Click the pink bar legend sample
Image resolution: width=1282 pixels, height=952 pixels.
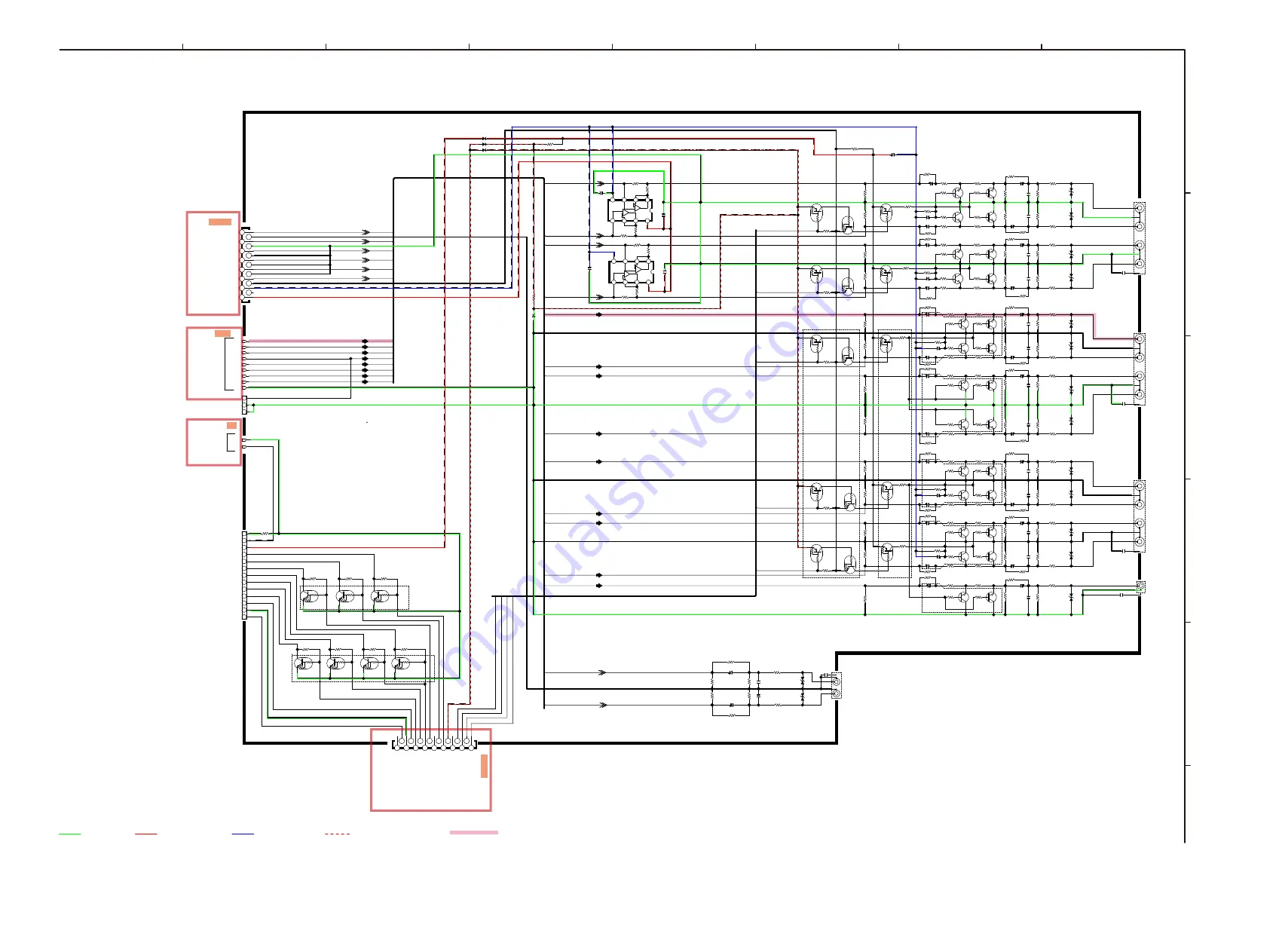(x=474, y=833)
